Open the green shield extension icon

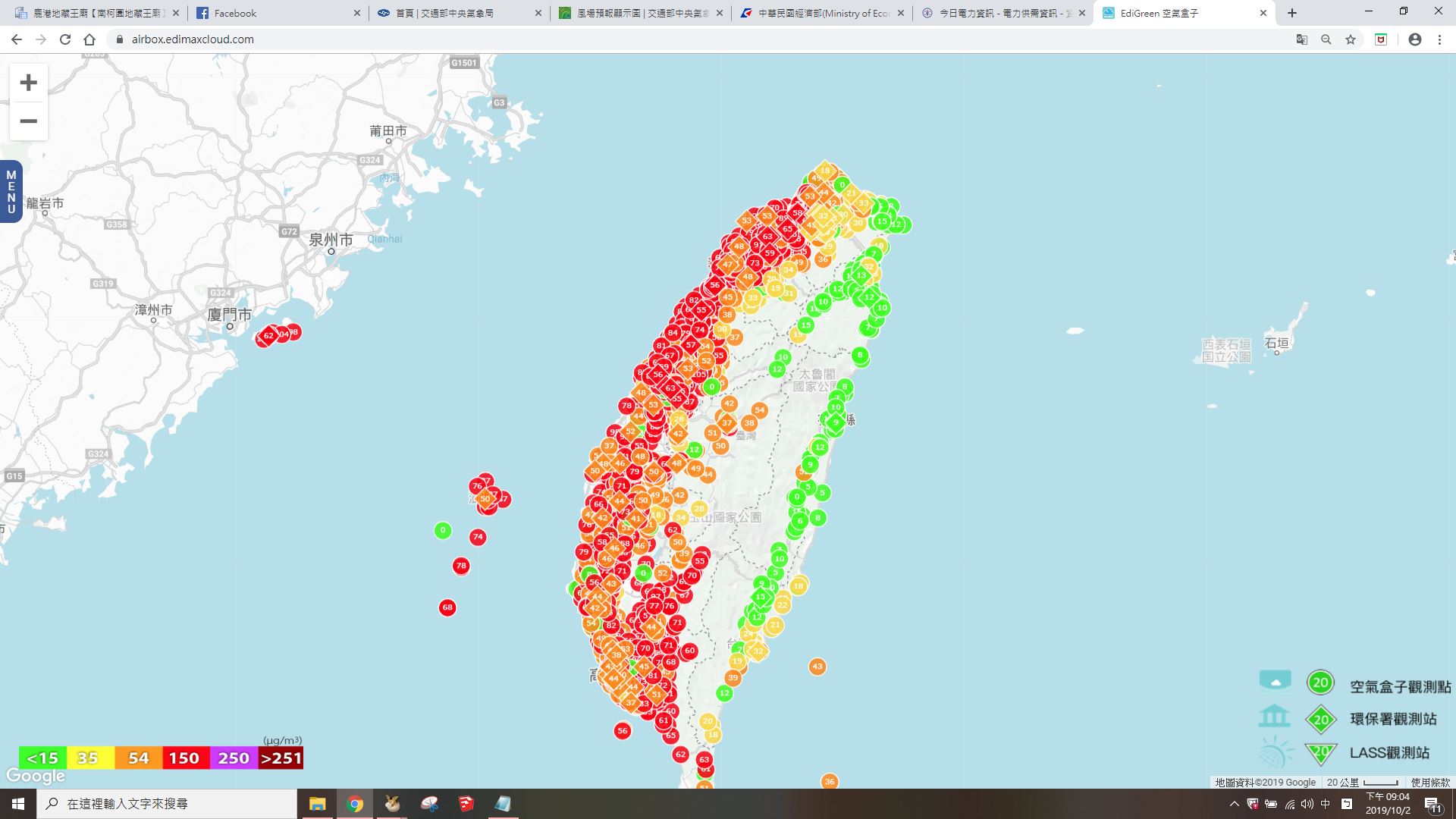(x=1381, y=39)
